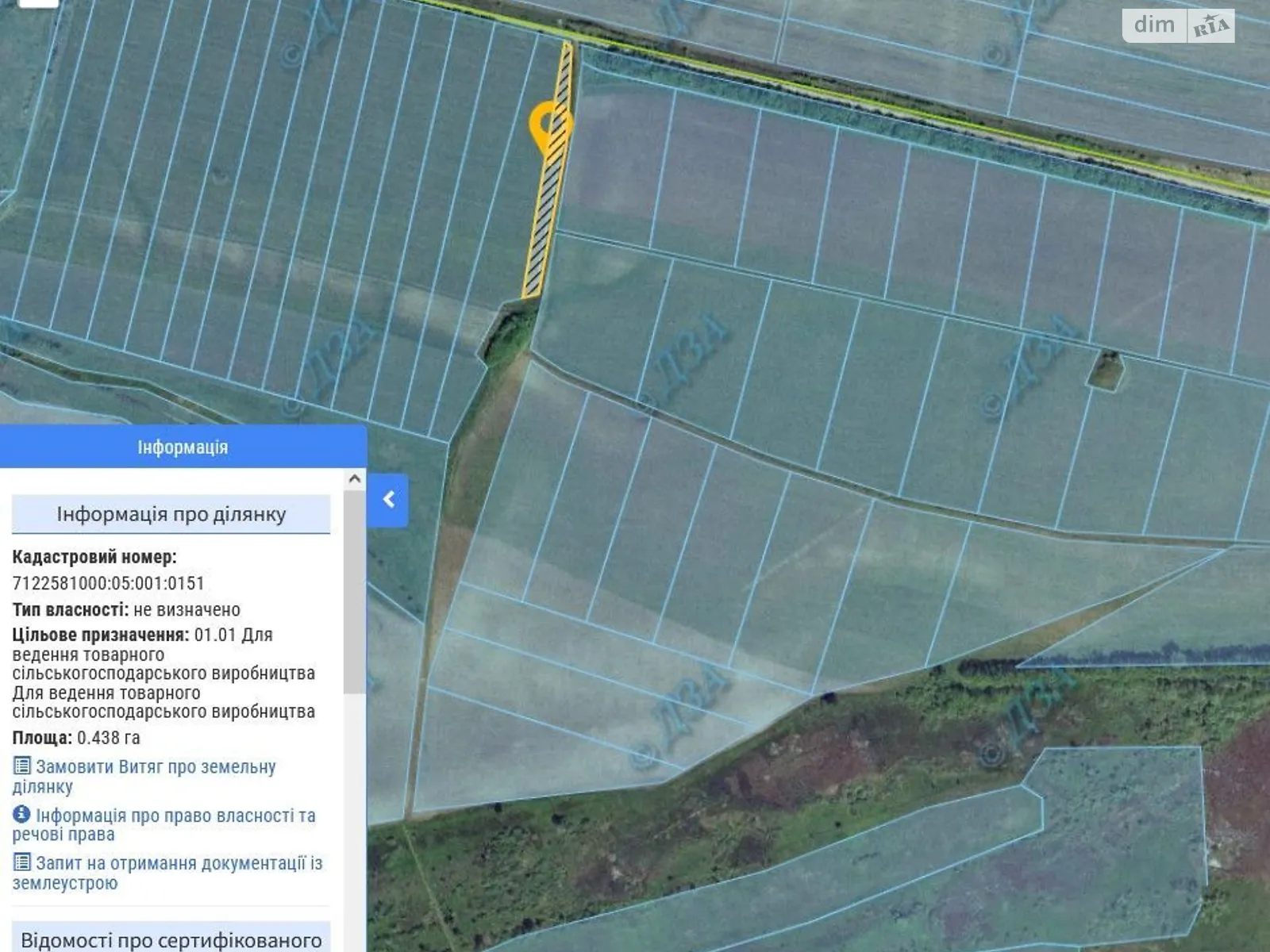Click the document icon beside Запит на отримання

pyautogui.click(x=22, y=862)
